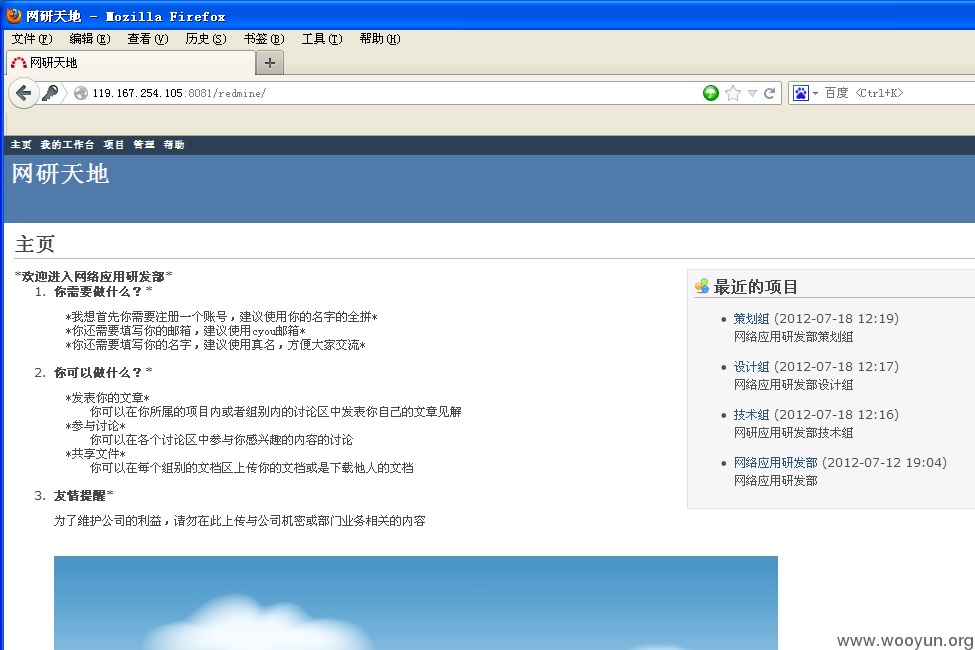
Task: Click the address bar URL text
Action: [x=179, y=93]
